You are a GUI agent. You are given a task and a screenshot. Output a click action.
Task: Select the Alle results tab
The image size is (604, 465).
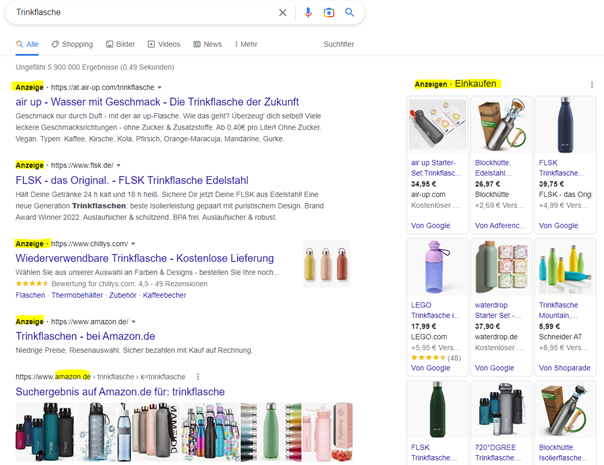(x=27, y=44)
